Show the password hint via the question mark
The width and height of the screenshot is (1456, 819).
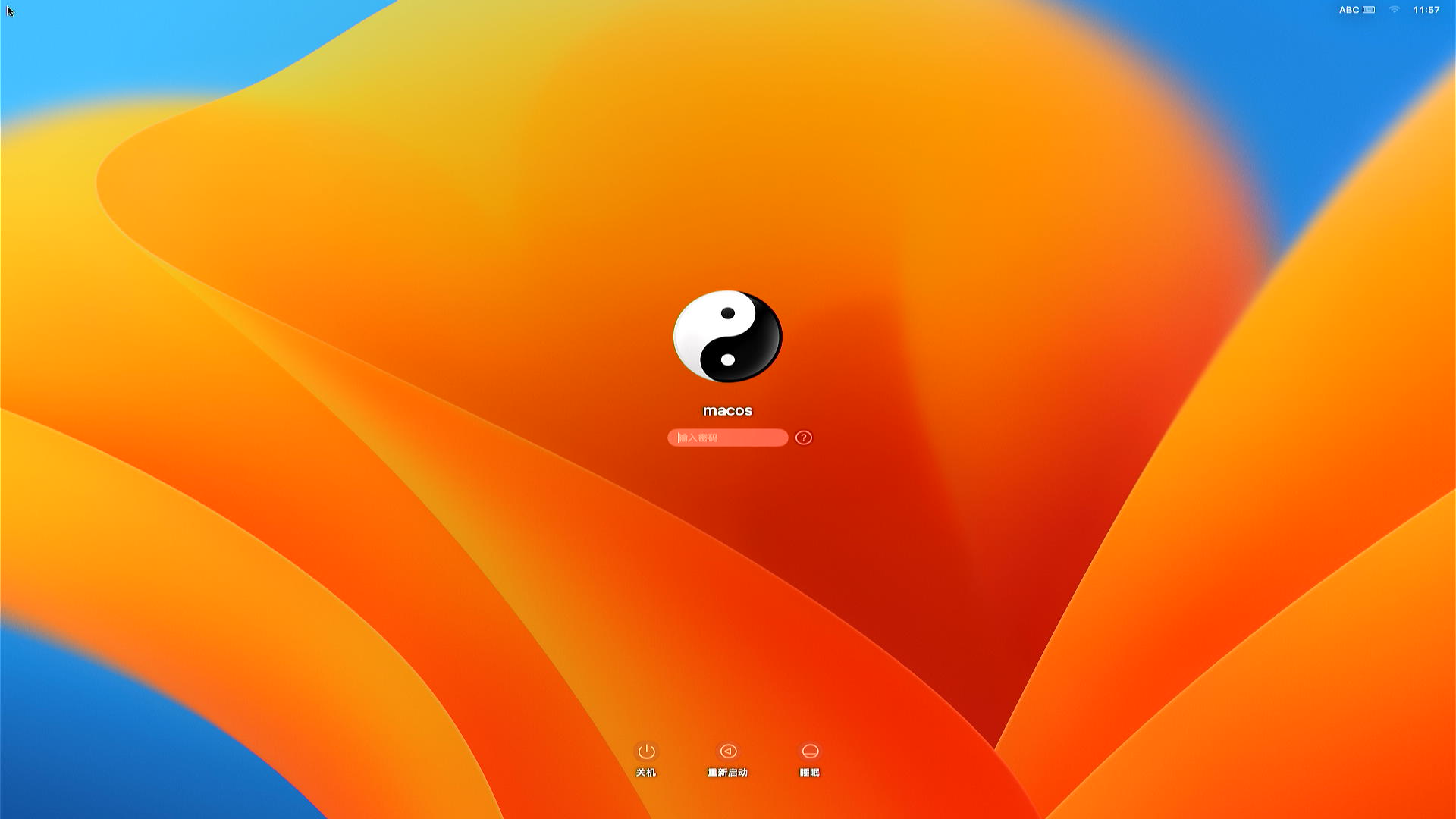804,438
